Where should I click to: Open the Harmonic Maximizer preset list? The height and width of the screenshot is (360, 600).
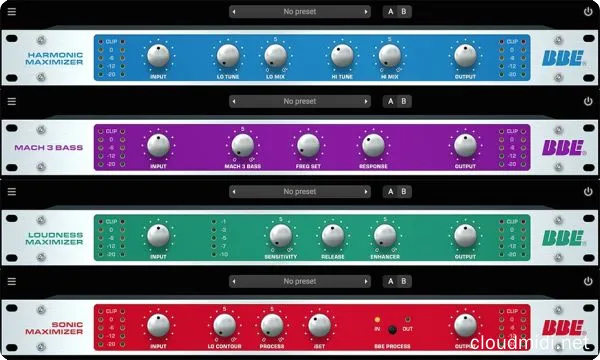click(300, 12)
